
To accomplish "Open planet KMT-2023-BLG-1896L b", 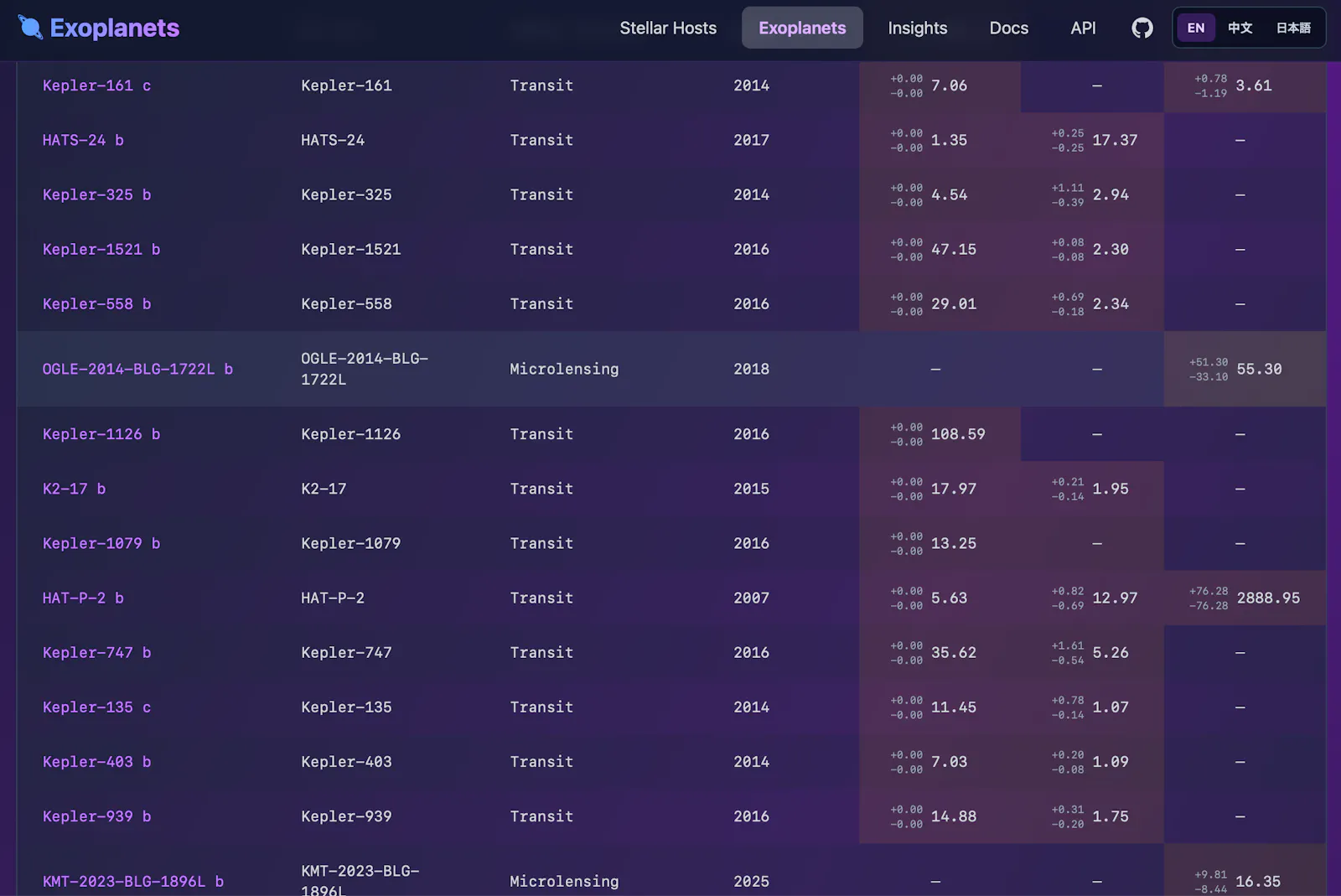I will click(x=133, y=881).
